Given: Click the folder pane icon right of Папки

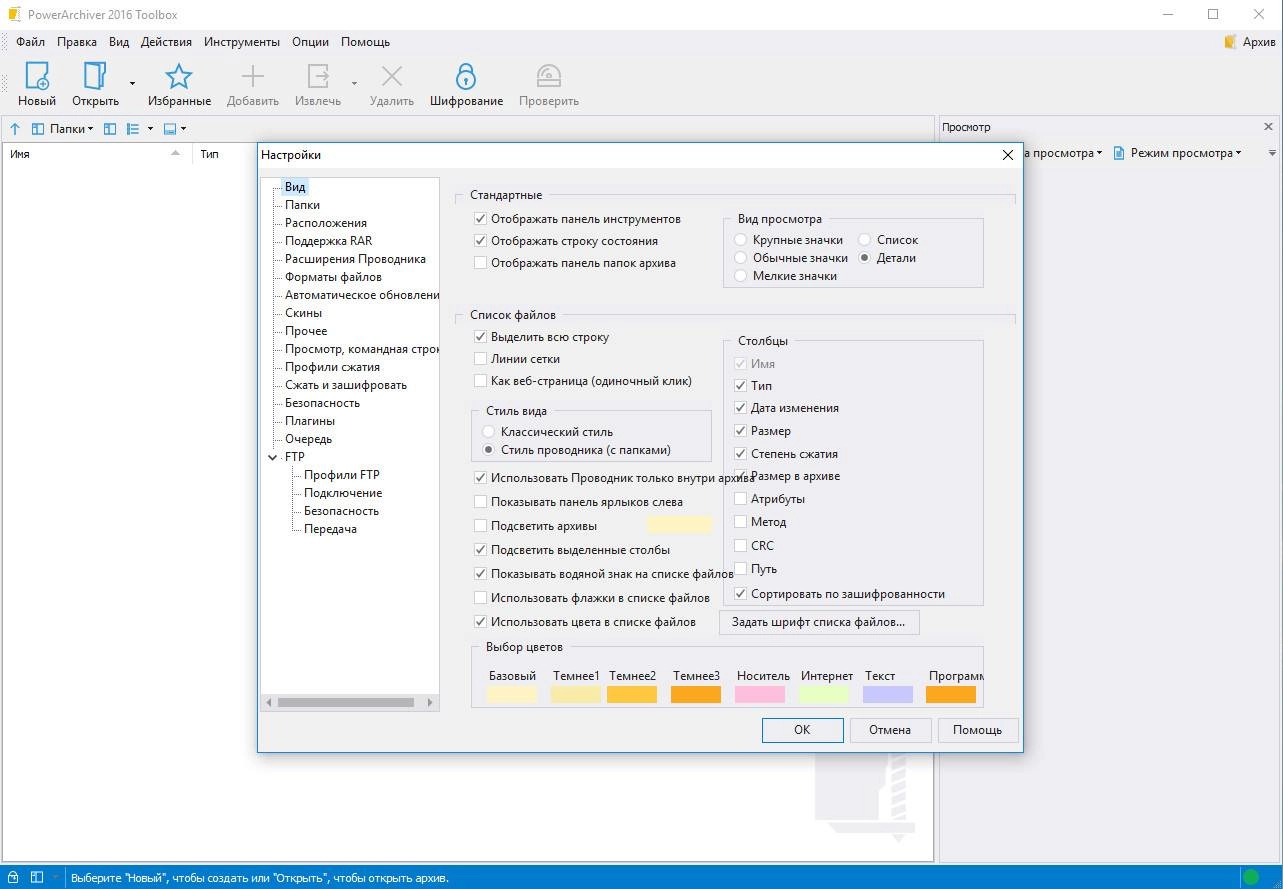Looking at the screenshot, I should (110, 129).
